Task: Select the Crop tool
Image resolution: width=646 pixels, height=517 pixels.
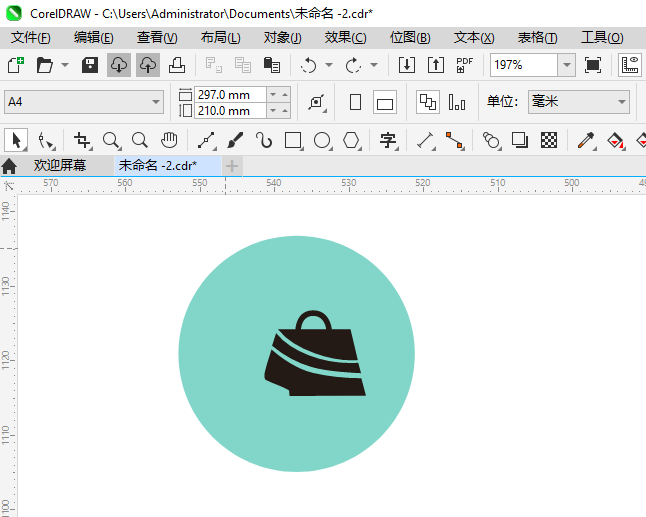Action: [82, 140]
